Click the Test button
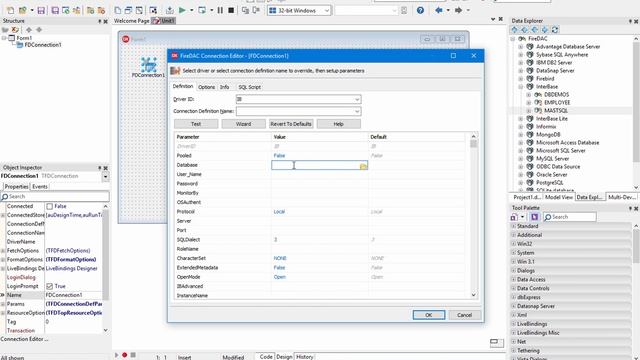Screen dimensions: 640x360 (x=196, y=124)
